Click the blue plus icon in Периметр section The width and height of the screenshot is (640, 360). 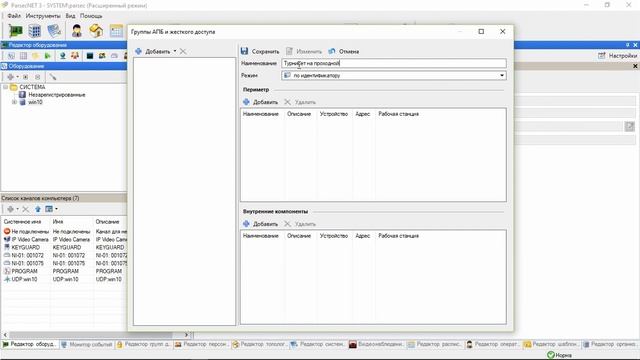click(246, 102)
